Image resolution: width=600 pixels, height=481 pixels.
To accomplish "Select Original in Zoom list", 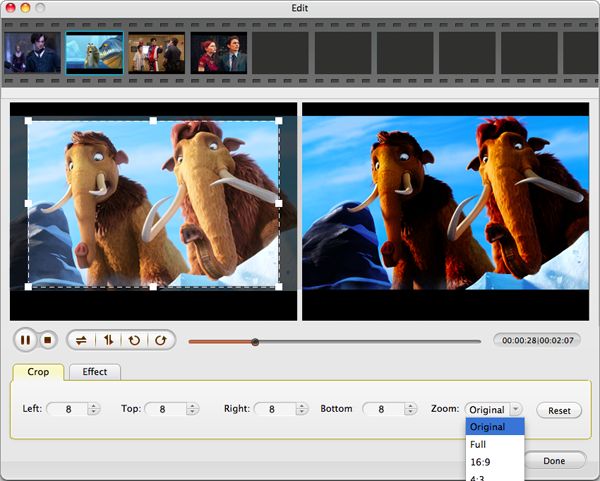I will click(x=495, y=426).
